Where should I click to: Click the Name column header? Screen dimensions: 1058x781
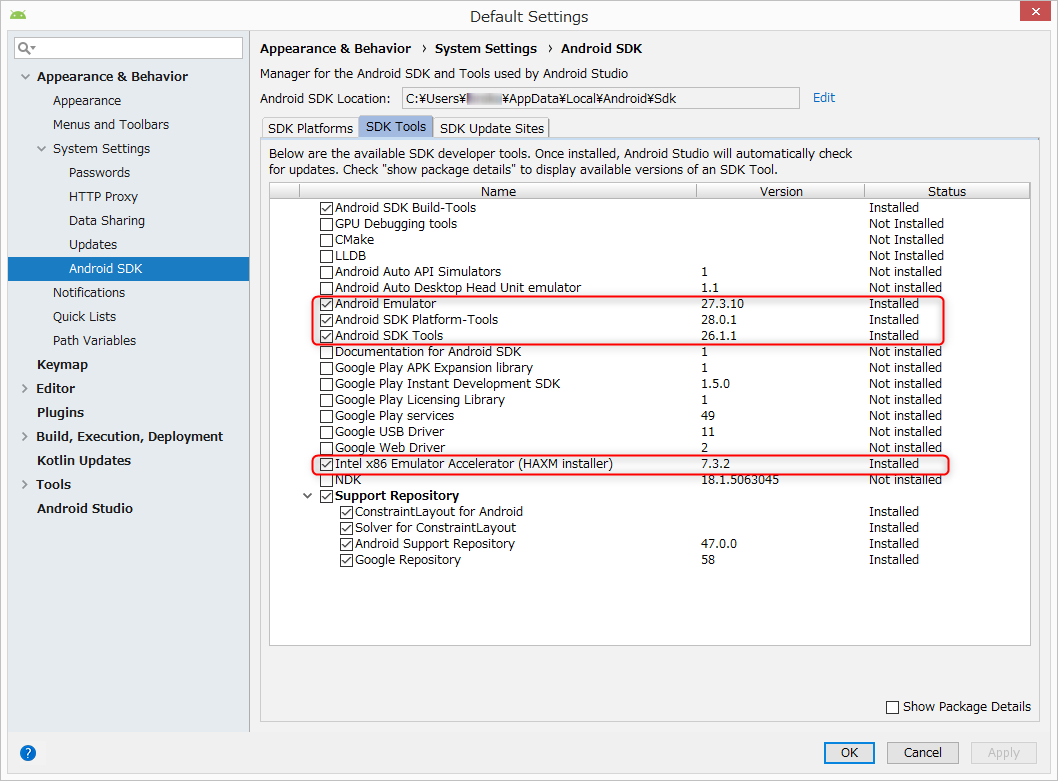tap(498, 191)
